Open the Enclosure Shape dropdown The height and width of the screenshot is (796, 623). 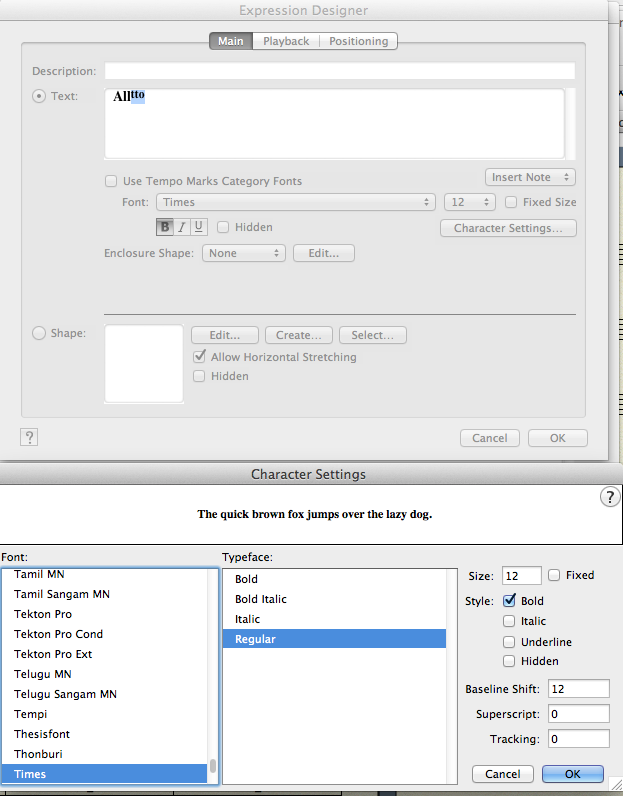coord(244,253)
